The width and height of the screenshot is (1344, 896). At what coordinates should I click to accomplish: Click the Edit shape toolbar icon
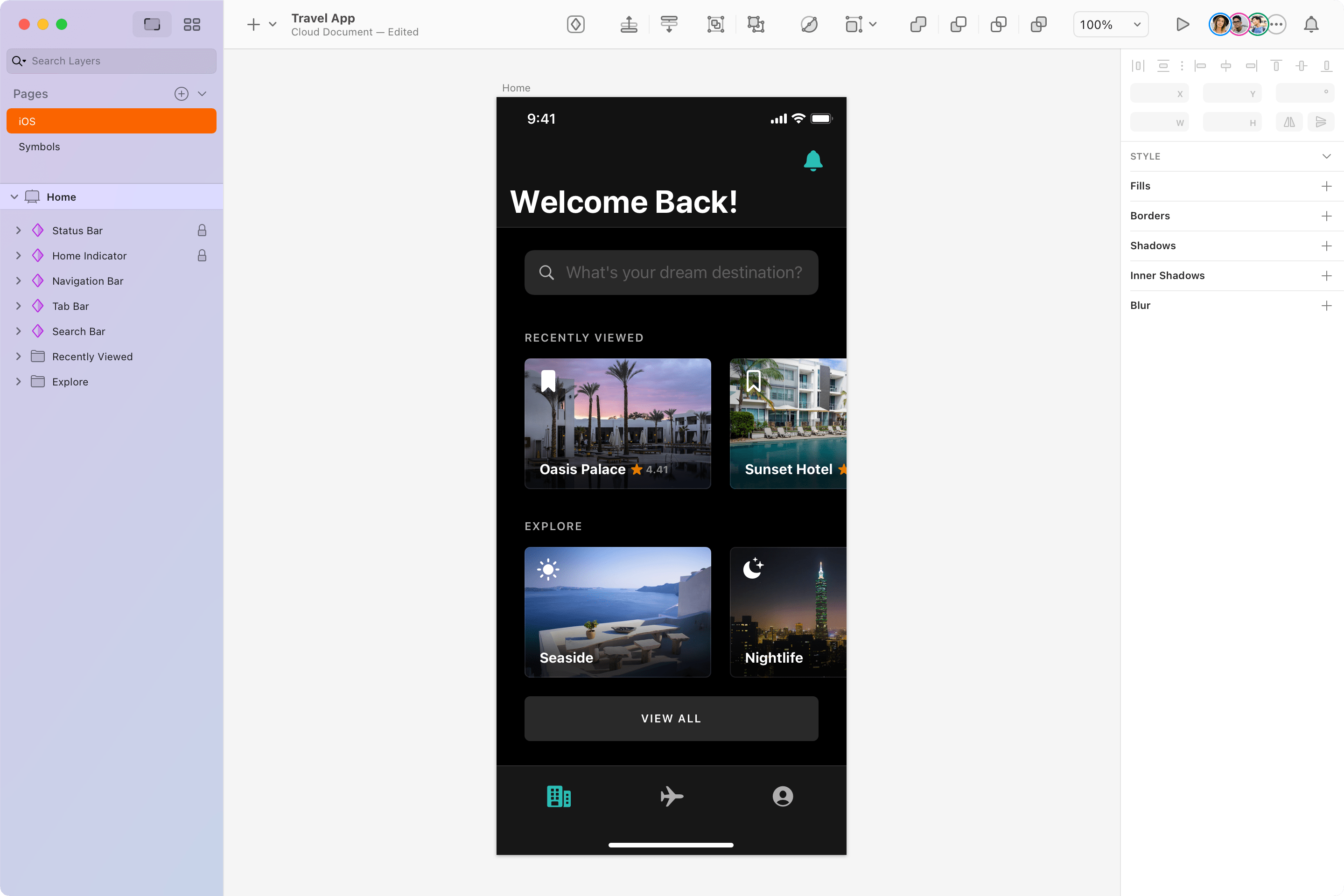809,25
